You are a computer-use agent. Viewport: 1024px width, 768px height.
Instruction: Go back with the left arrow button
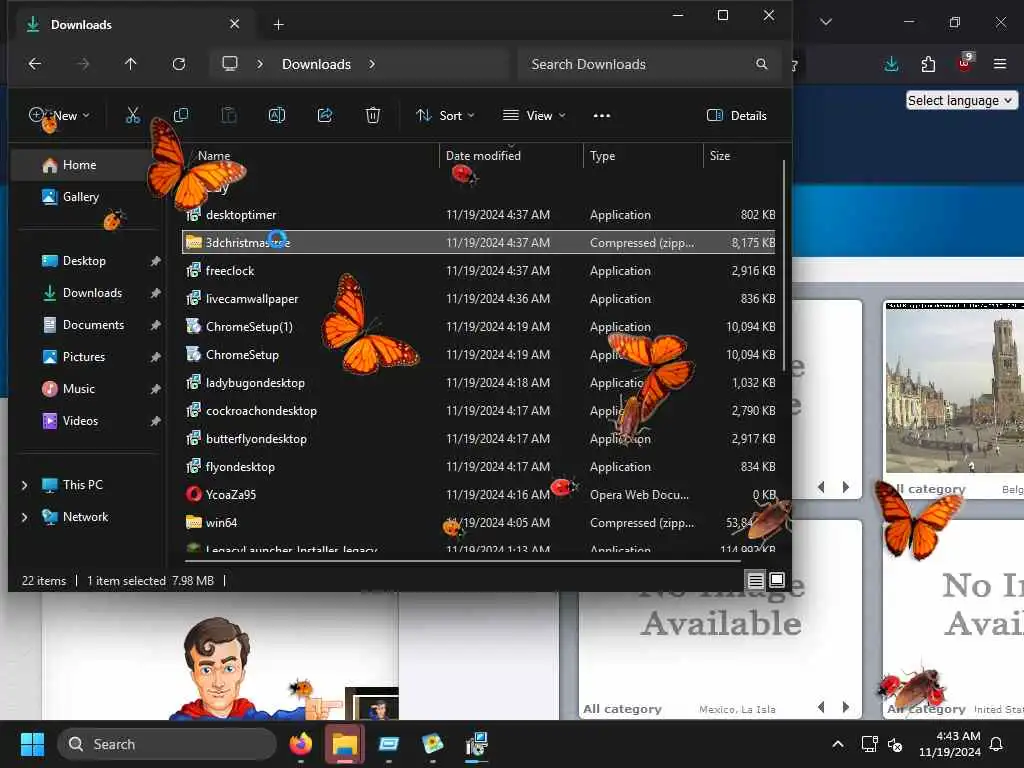click(x=35, y=64)
